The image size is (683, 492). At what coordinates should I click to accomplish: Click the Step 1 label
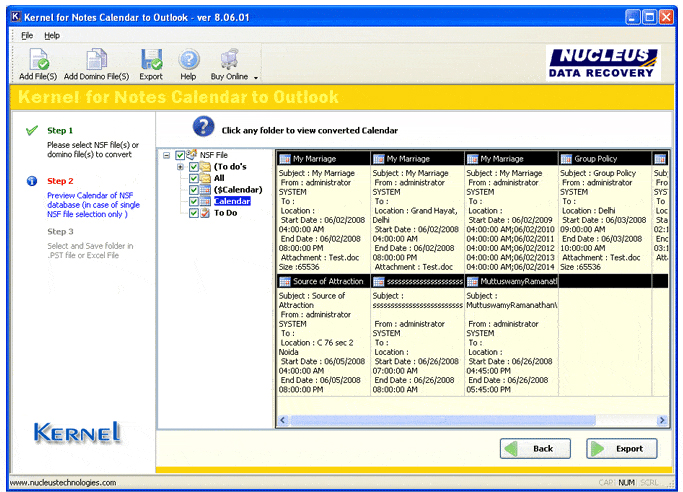pyautogui.click(x=60, y=131)
